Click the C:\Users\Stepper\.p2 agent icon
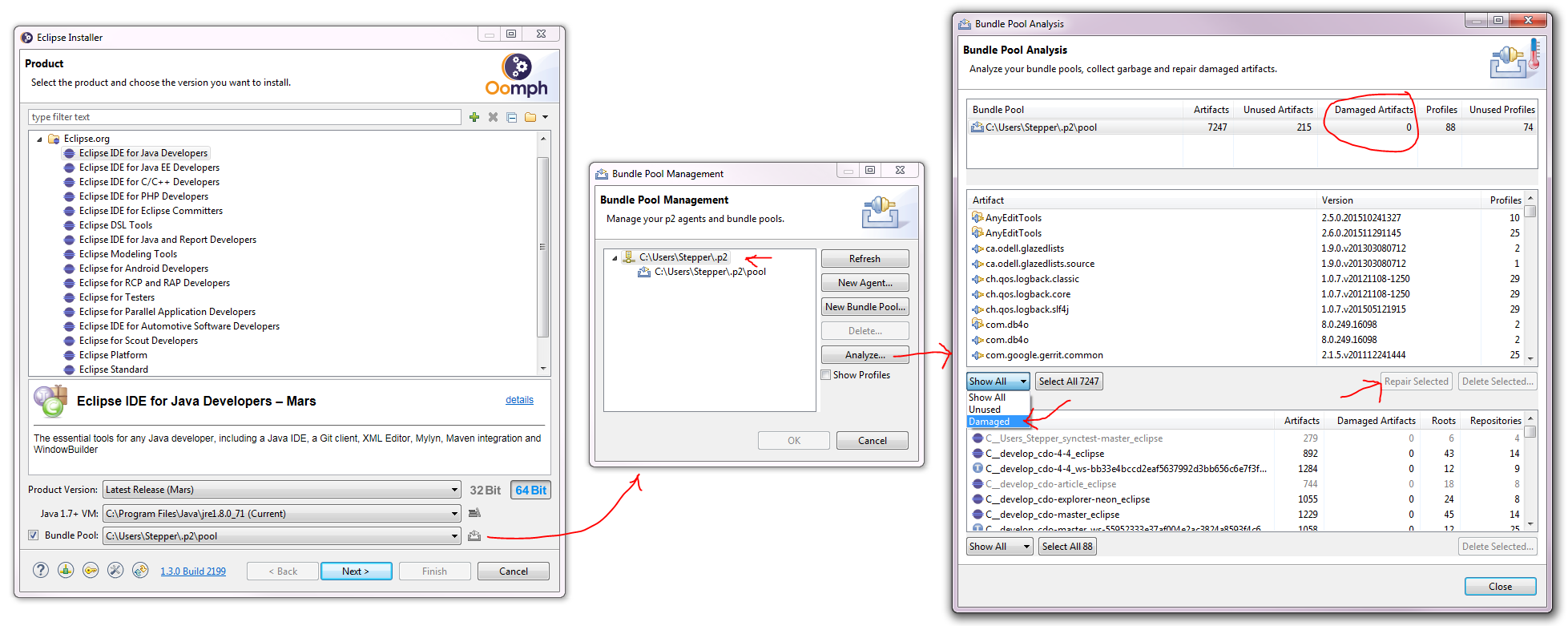 (629, 257)
